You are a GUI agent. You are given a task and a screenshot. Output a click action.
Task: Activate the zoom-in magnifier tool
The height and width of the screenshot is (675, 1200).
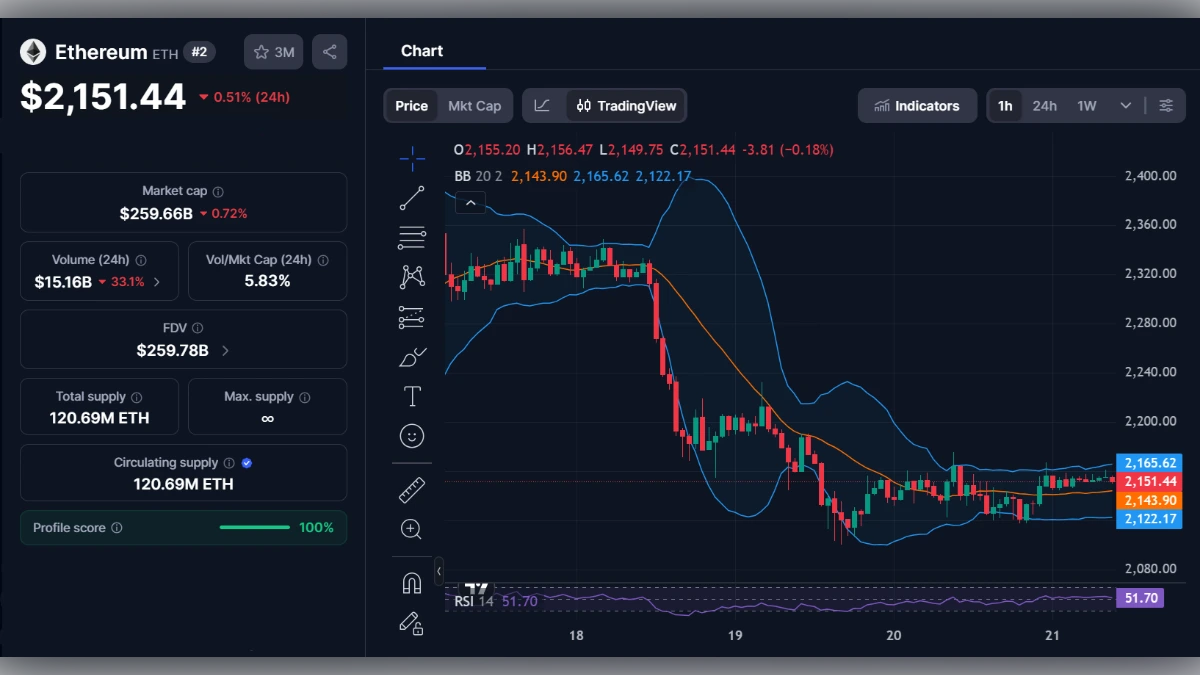coord(412,530)
